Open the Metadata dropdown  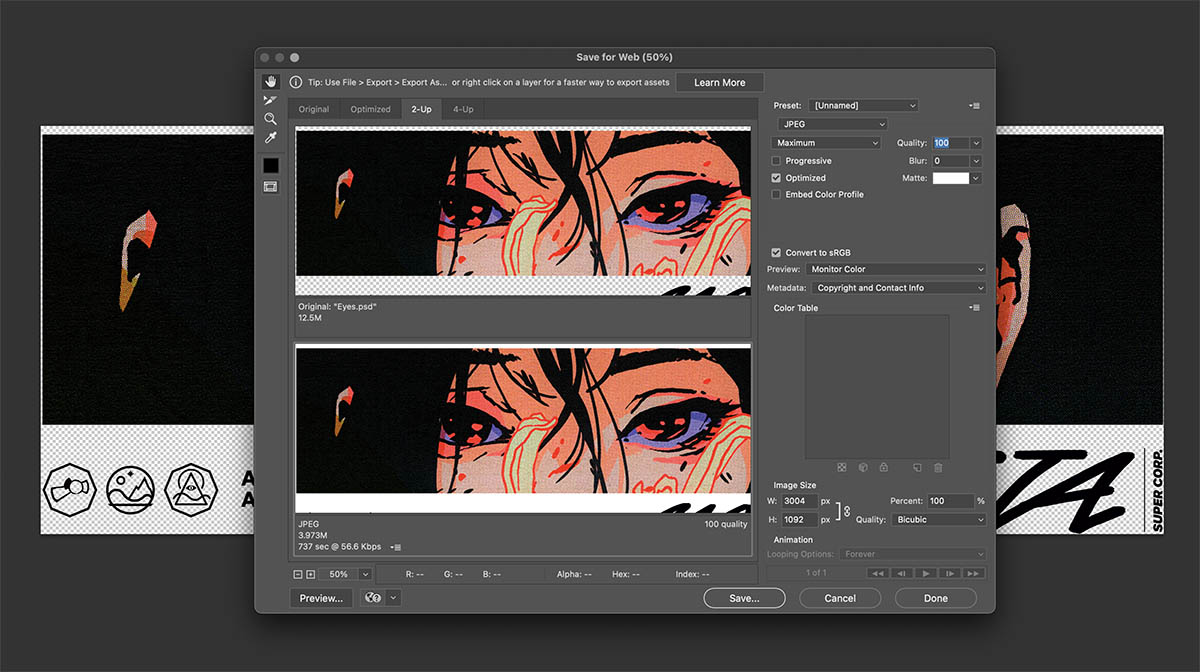pyautogui.click(x=897, y=288)
